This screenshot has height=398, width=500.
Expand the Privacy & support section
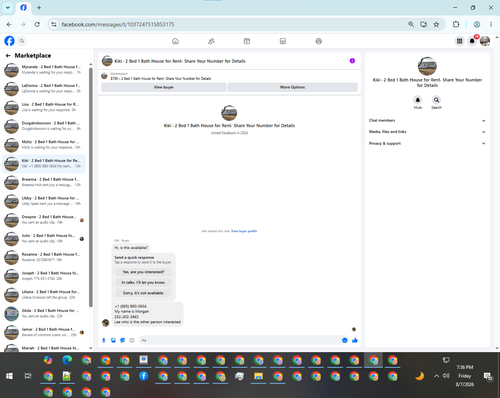pos(427,144)
